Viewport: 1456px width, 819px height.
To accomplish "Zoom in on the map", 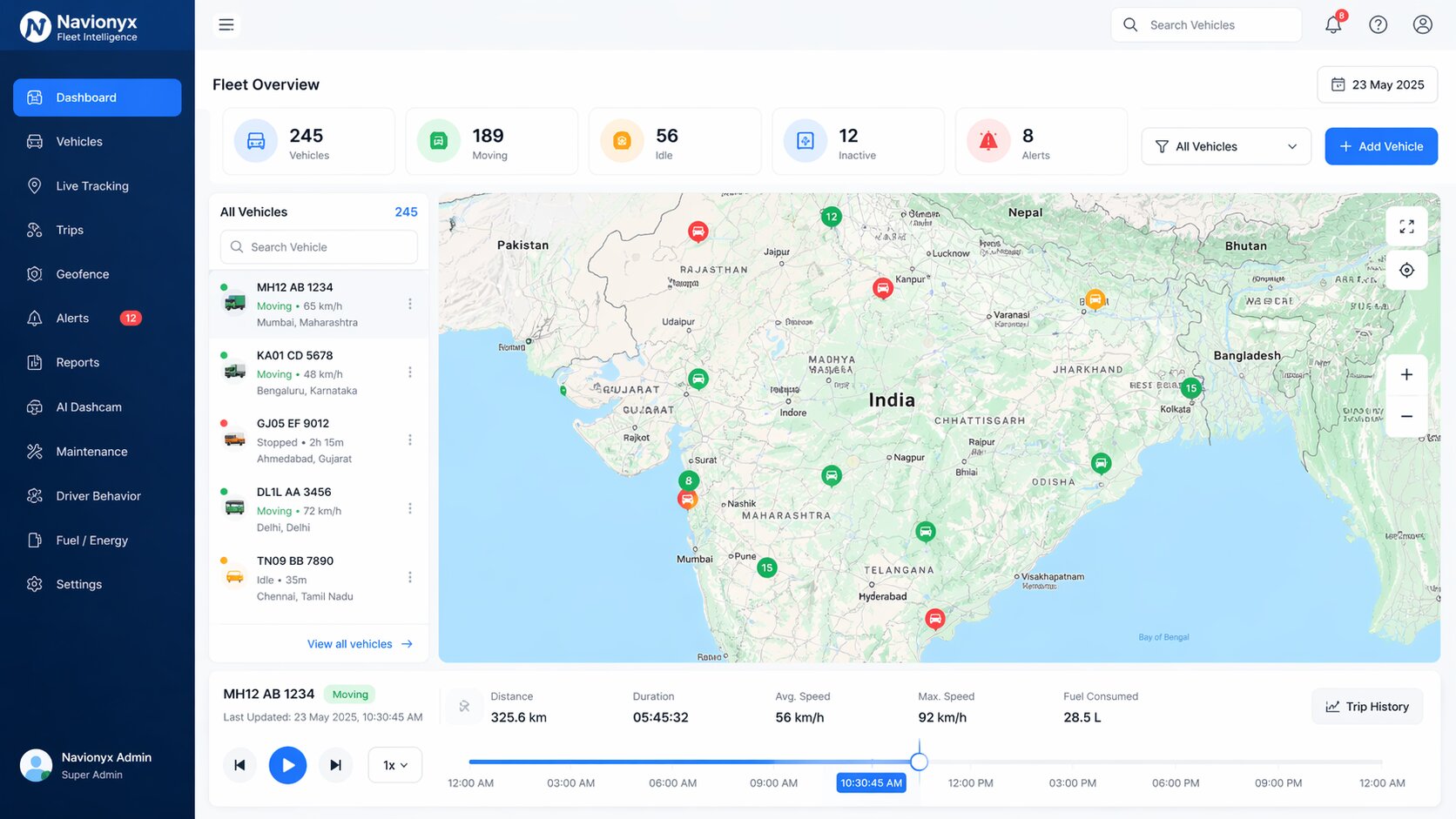I will tap(1406, 374).
